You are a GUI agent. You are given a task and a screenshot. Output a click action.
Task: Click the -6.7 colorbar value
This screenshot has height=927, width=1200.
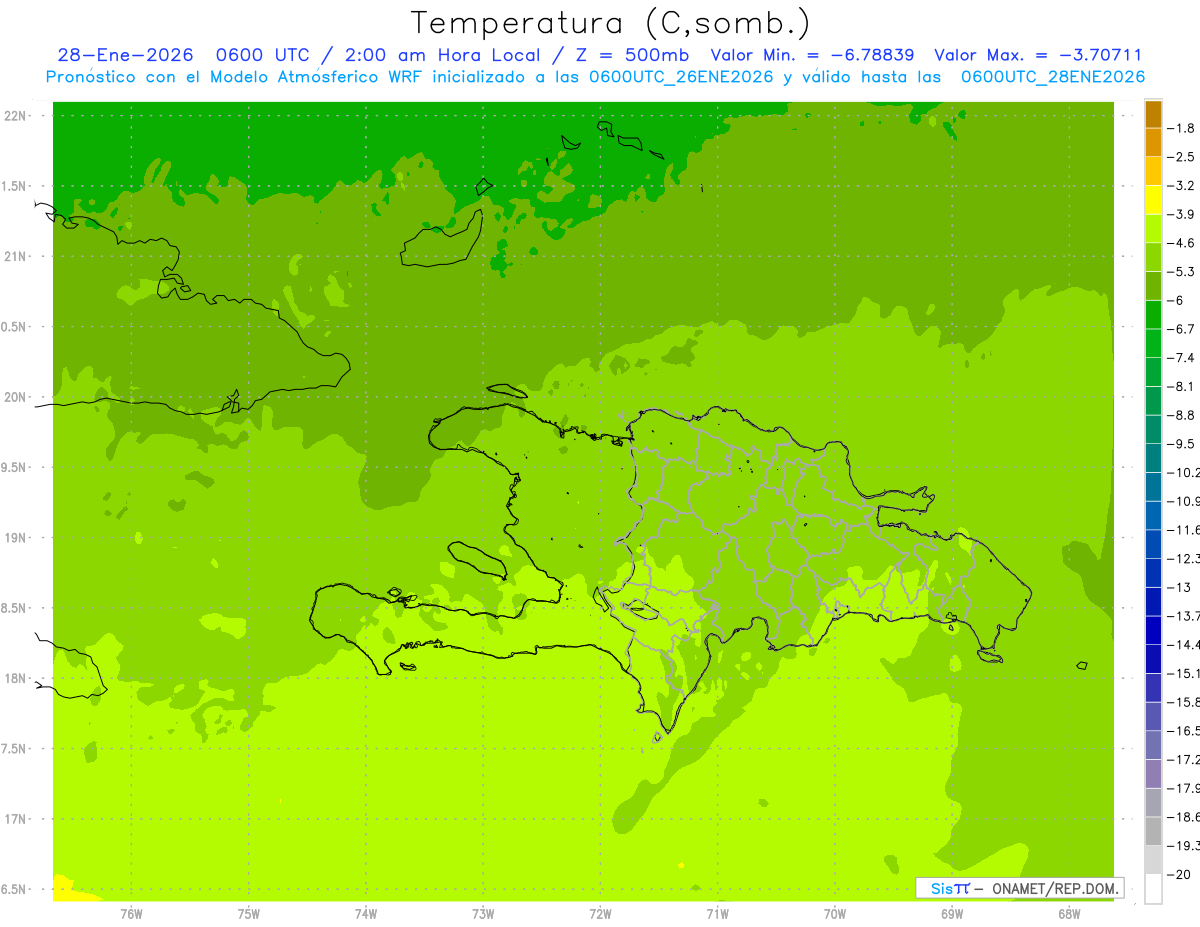(x=1183, y=329)
